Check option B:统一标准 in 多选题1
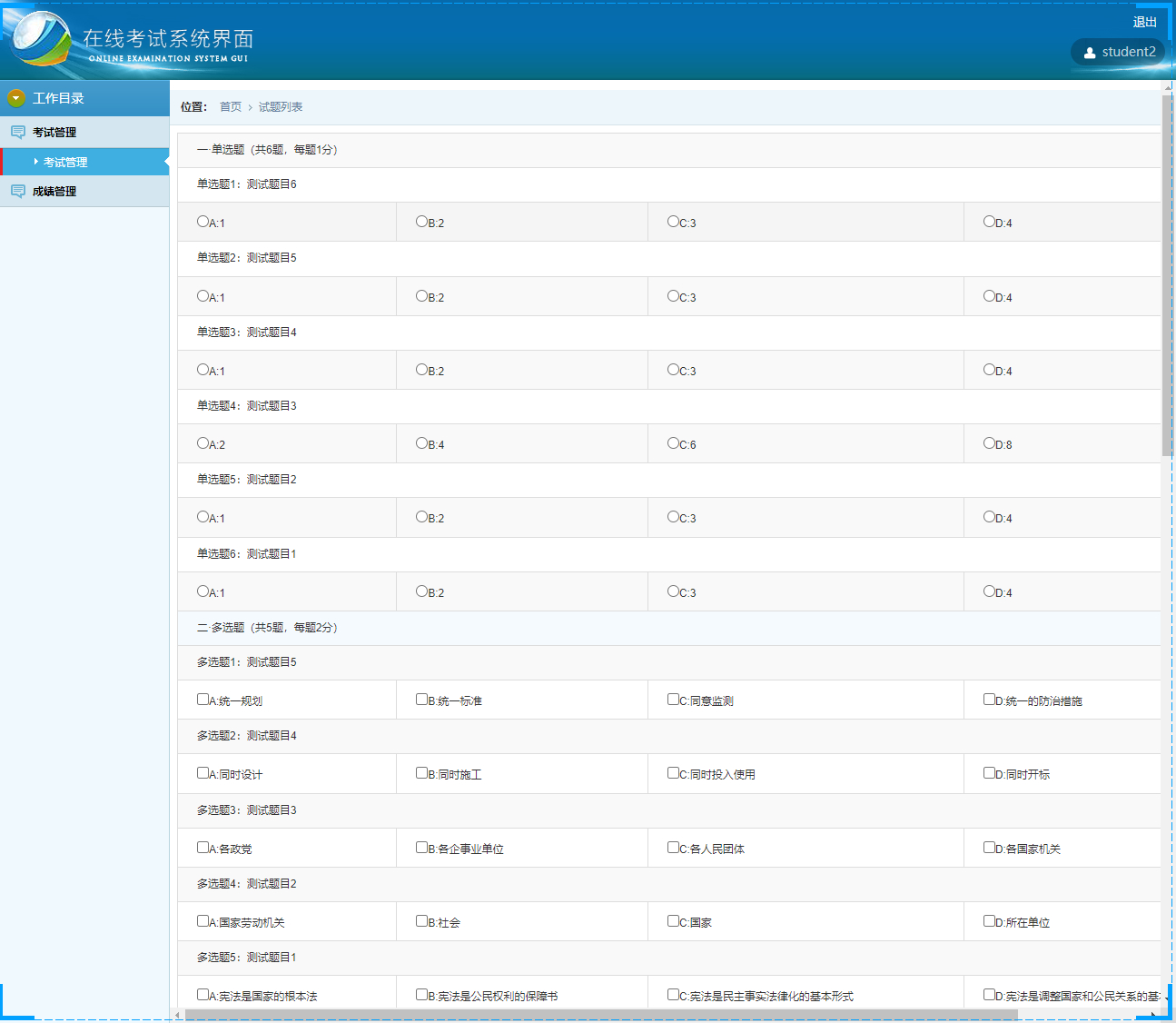 420,699
